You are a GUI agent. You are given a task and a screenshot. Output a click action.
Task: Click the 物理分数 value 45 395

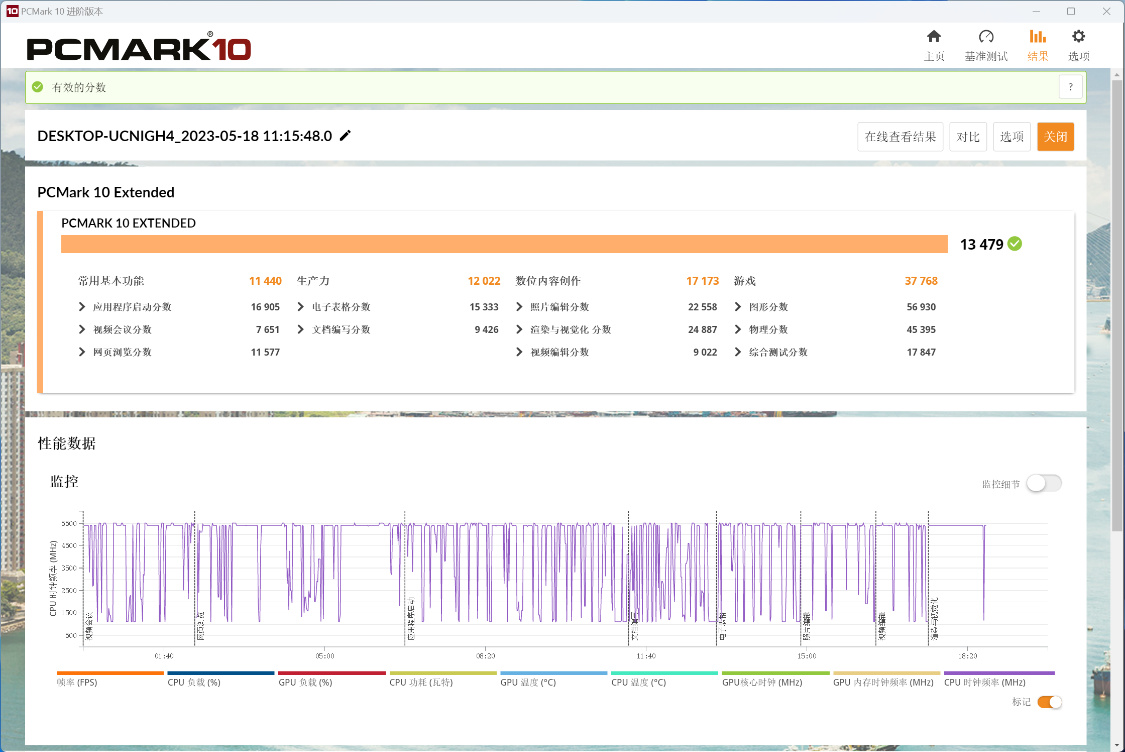pos(921,329)
